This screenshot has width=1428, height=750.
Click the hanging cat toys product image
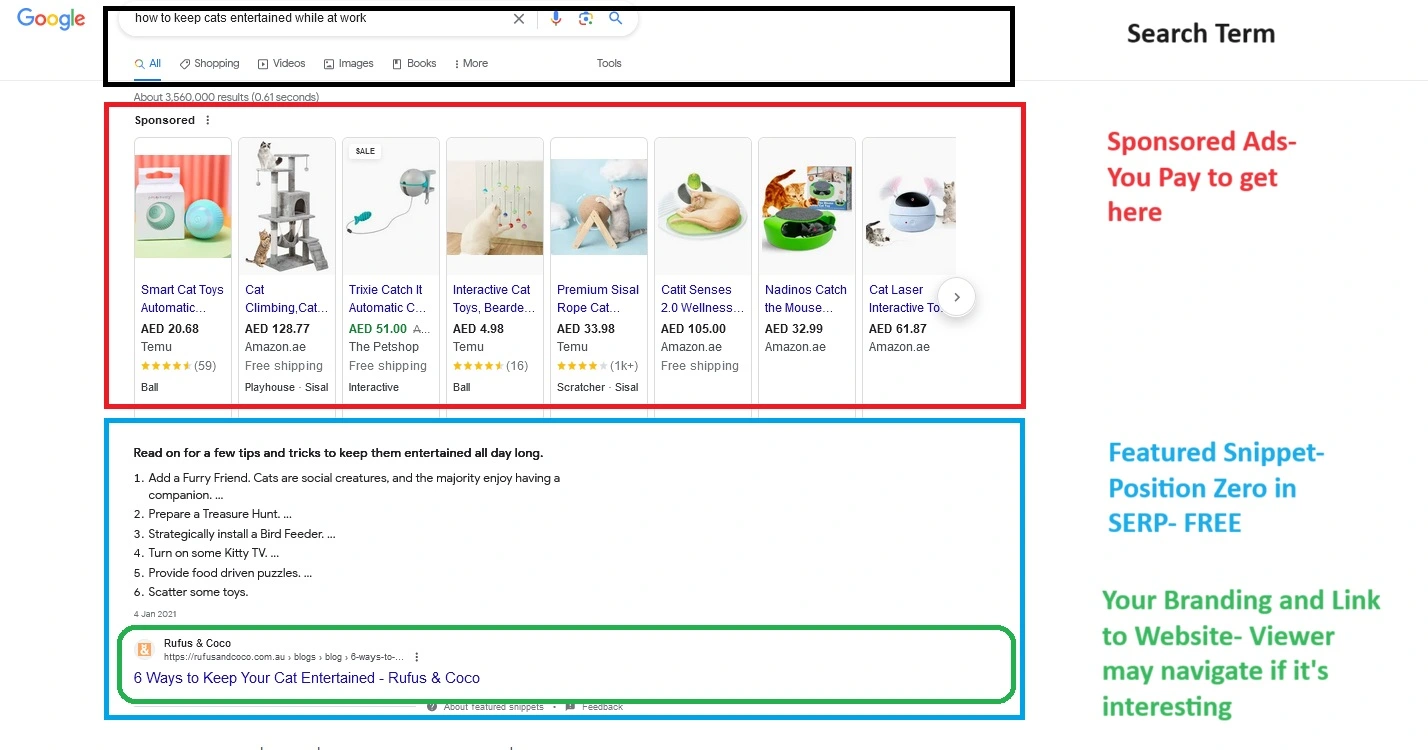[x=495, y=206]
